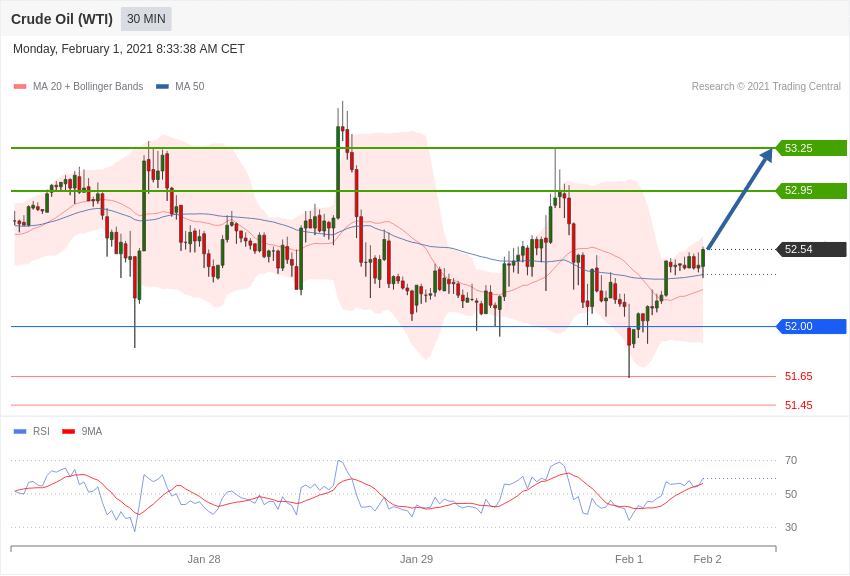Click the red 9MA legend swatch

click(x=69, y=432)
